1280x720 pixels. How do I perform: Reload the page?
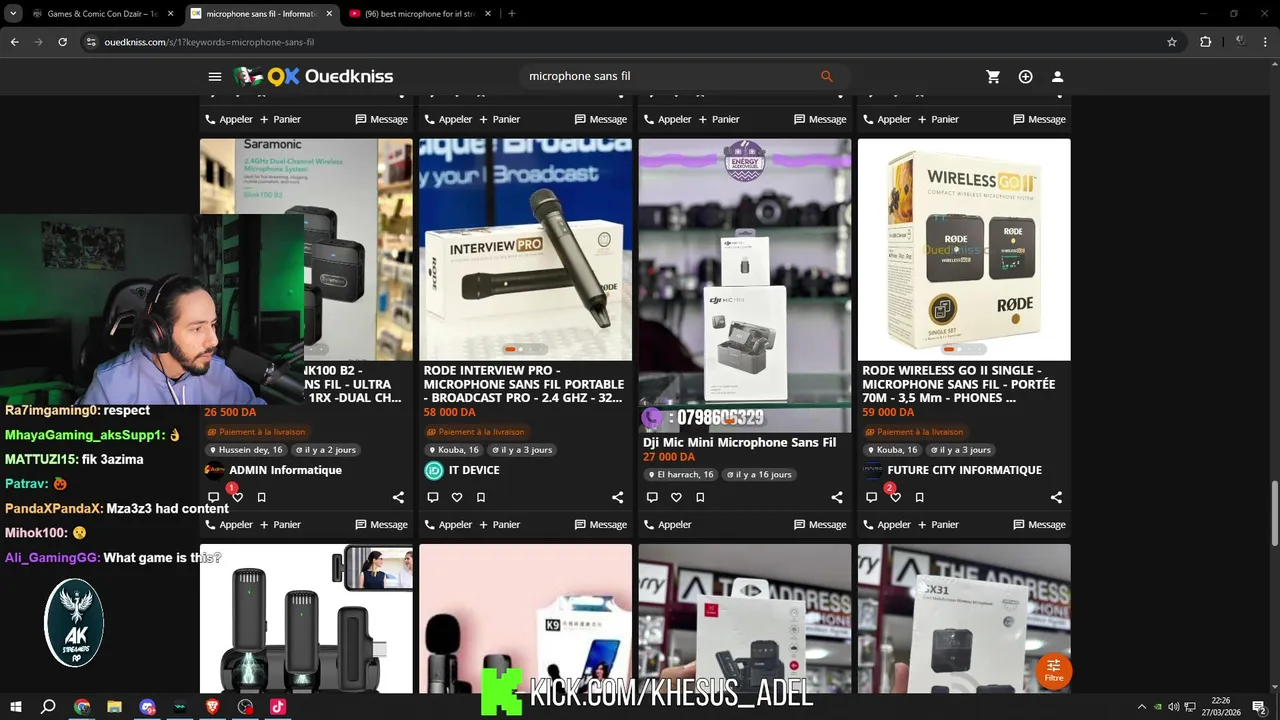[x=62, y=42]
